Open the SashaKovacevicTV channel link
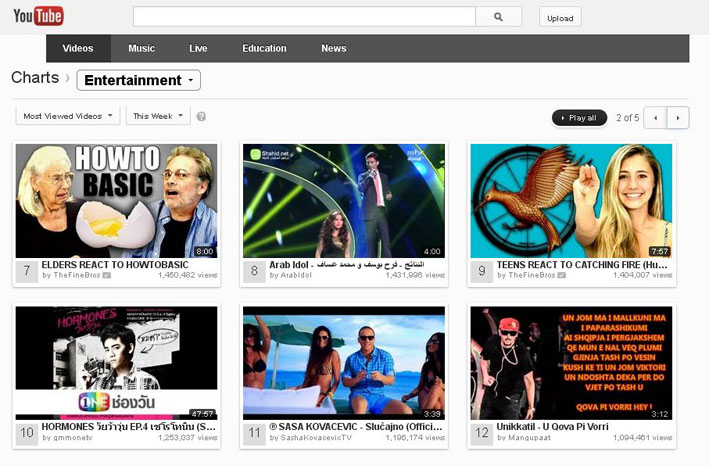The width and height of the screenshot is (709, 466). click(x=316, y=438)
